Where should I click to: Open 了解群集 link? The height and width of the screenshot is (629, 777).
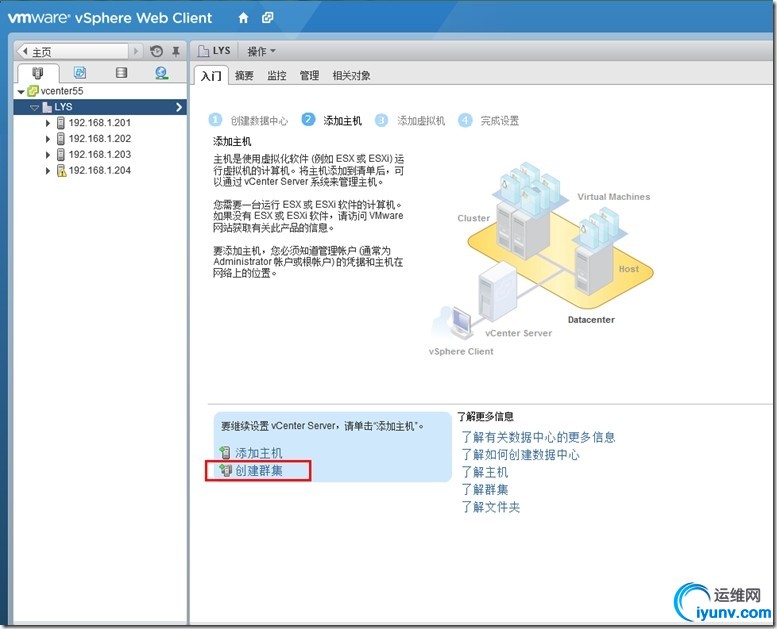click(485, 490)
